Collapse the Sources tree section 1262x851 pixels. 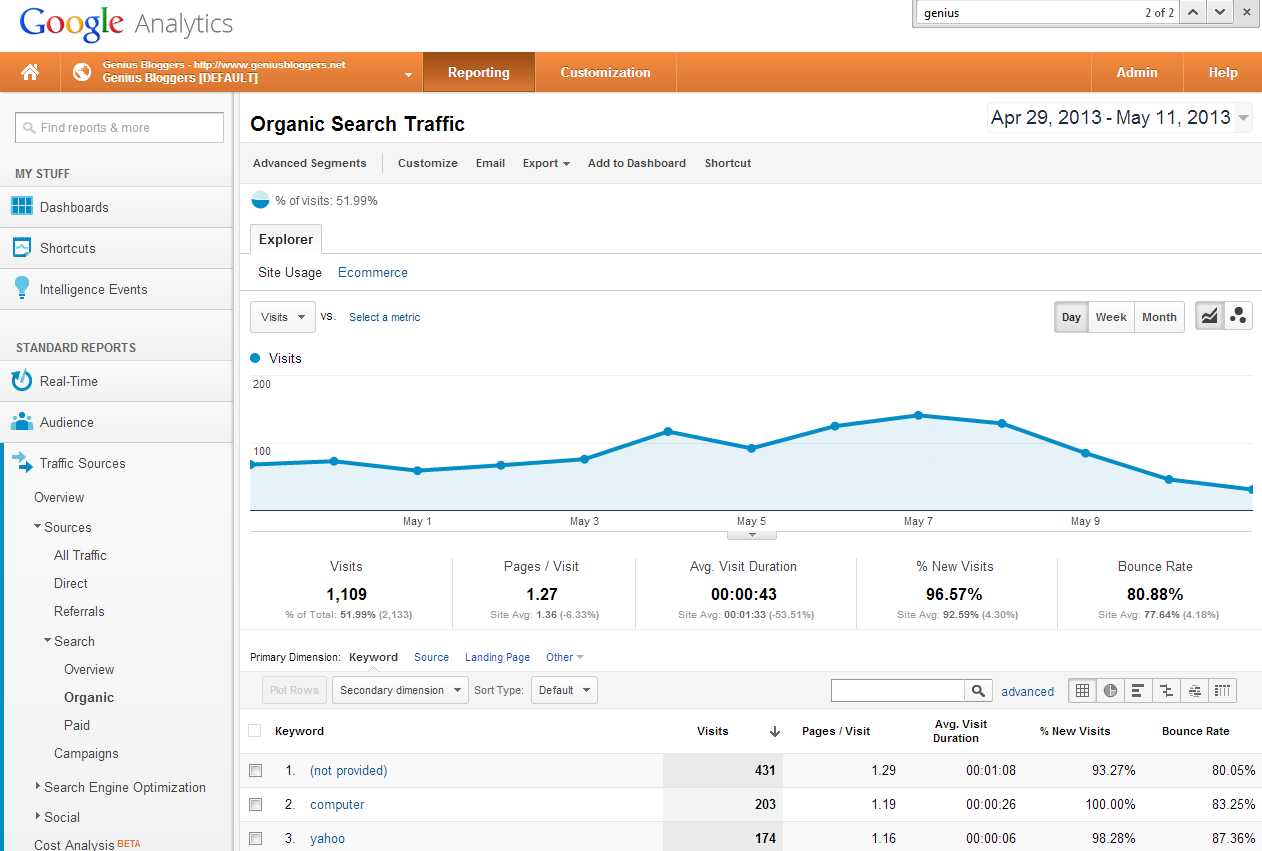[x=37, y=526]
